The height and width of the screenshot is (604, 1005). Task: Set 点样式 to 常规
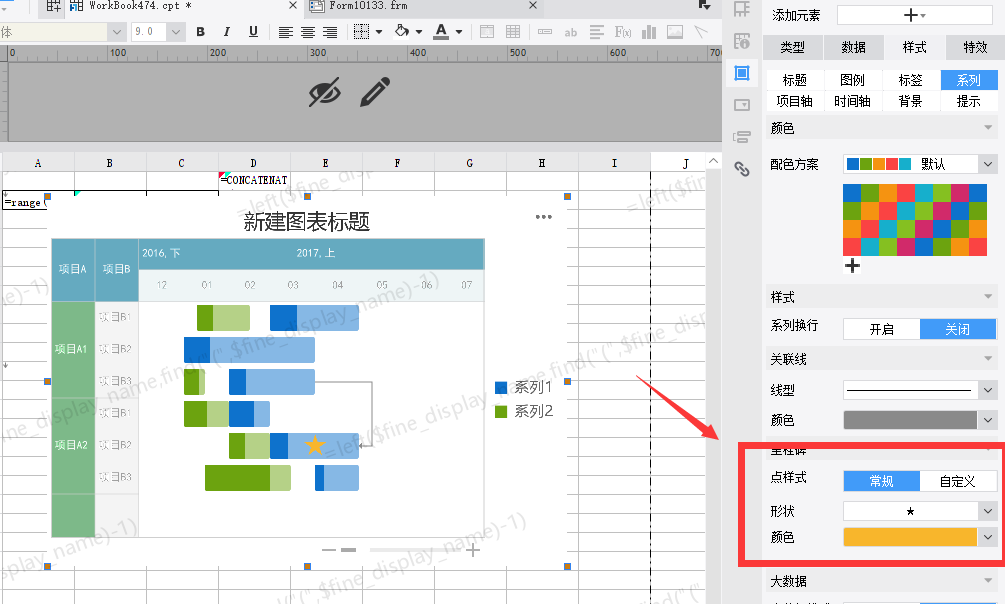tap(881, 481)
